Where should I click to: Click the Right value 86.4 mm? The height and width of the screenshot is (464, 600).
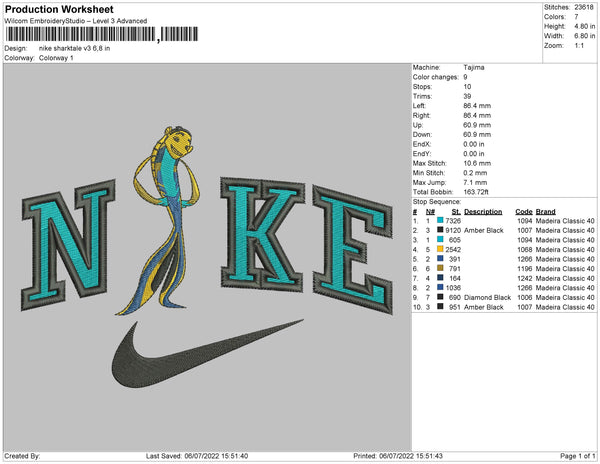tap(477, 116)
